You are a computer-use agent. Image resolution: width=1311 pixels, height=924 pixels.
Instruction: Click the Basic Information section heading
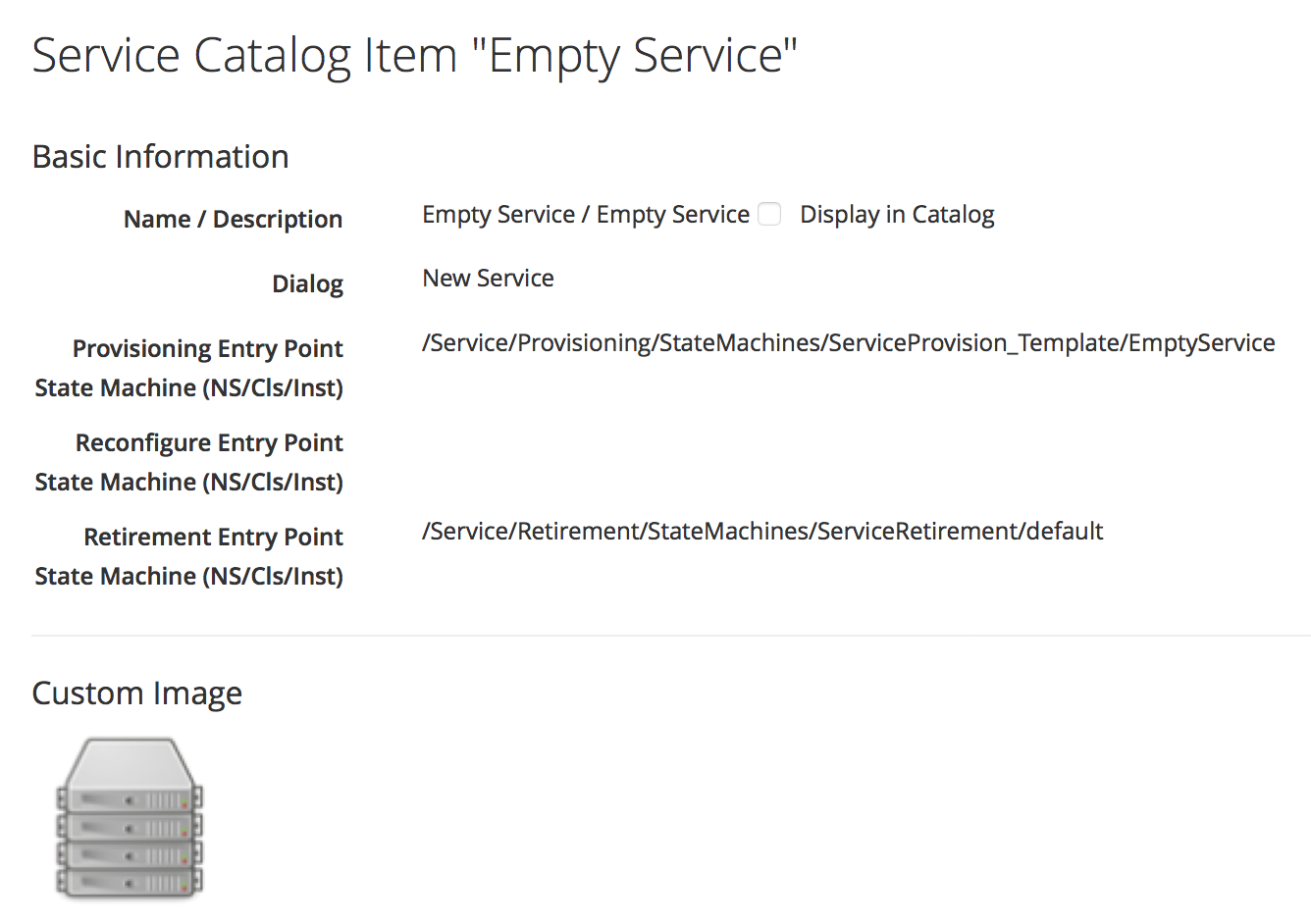coord(160,157)
